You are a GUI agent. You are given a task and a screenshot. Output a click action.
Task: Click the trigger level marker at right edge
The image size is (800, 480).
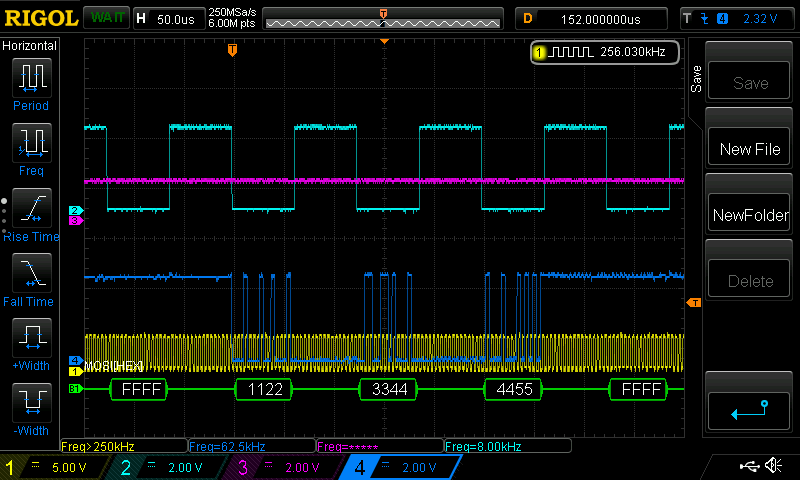[693, 303]
